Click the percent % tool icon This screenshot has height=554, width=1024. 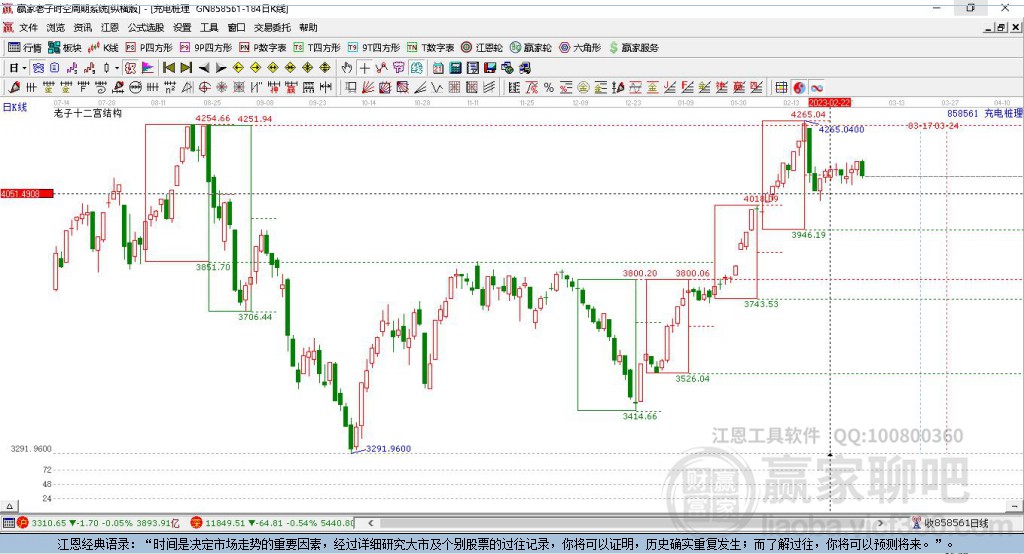pyautogui.click(x=549, y=88)
